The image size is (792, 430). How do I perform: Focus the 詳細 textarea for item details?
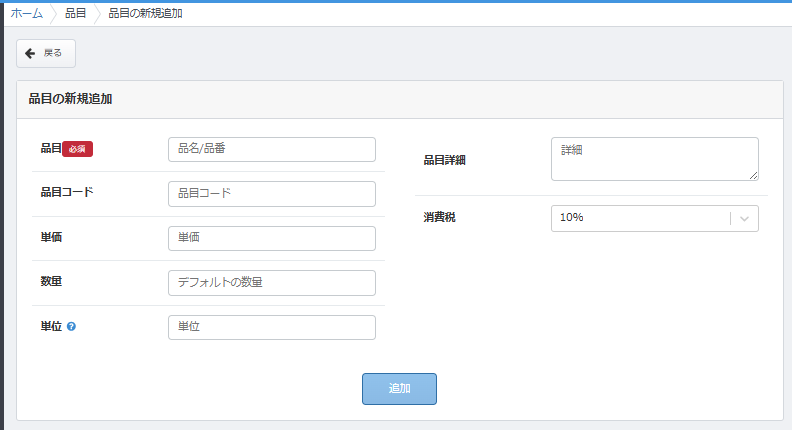point(654,158)
